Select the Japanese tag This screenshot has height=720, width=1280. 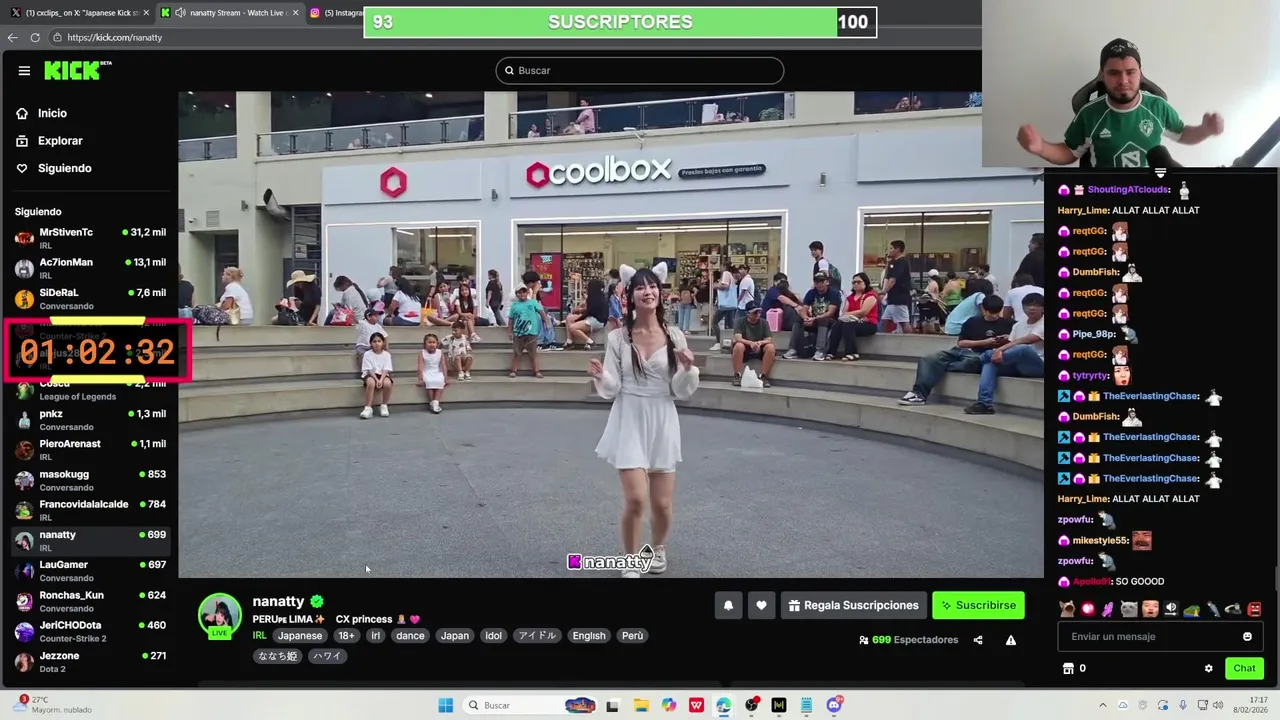[300, 636]
